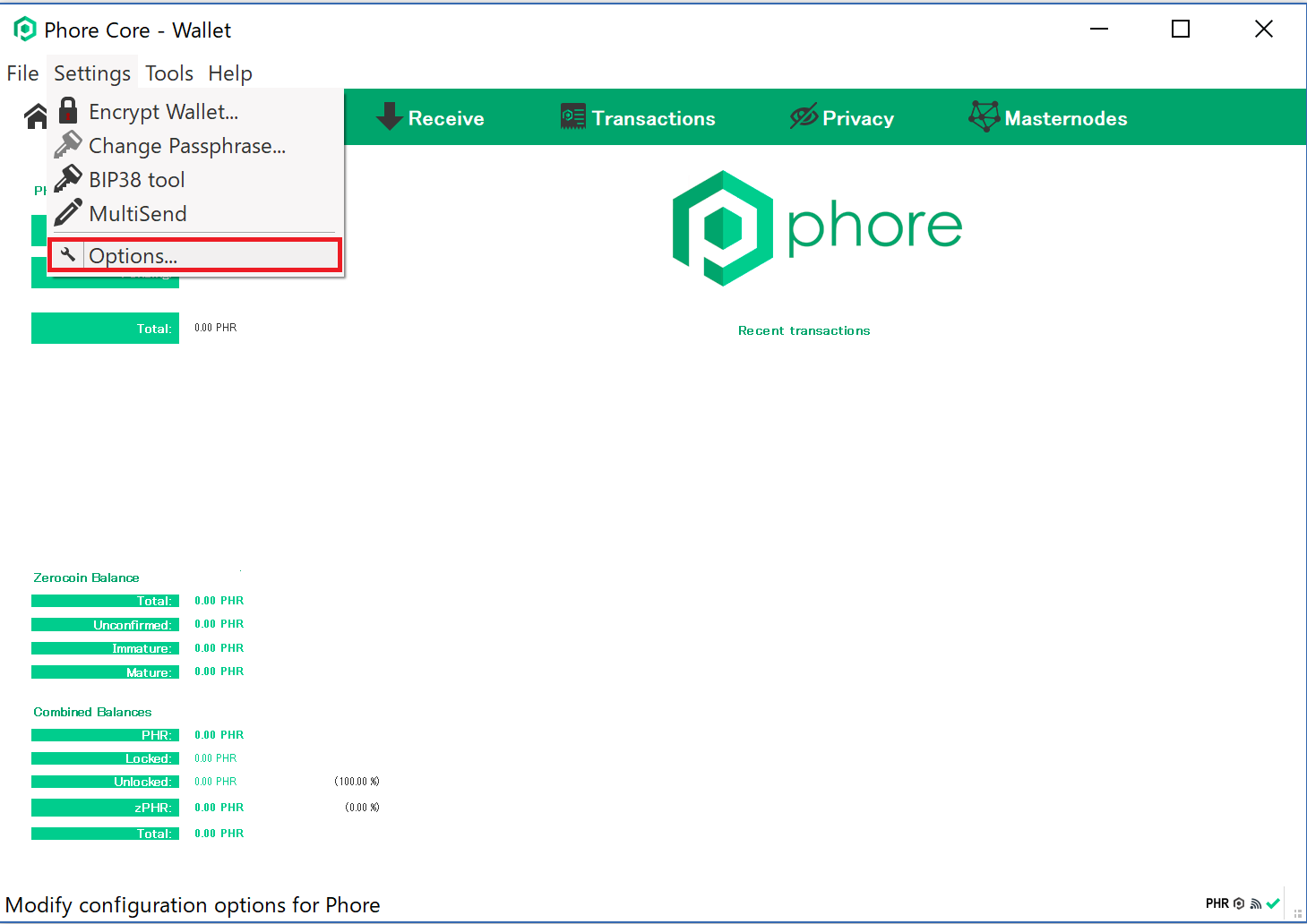Click the home icon in the toolbar
Viewport: 1307px width, 924px height.
click(x=36, y=116)
